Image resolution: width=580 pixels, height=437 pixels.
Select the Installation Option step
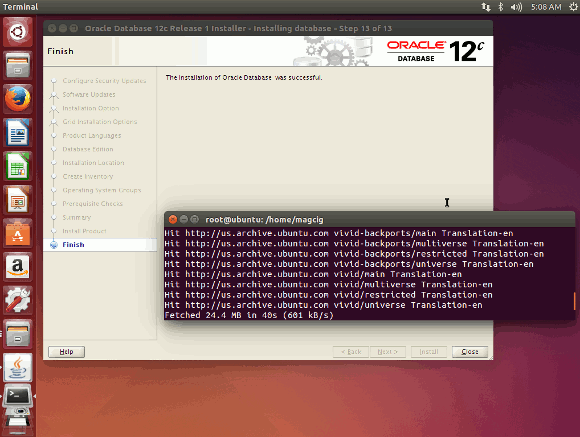coord(91,108)
